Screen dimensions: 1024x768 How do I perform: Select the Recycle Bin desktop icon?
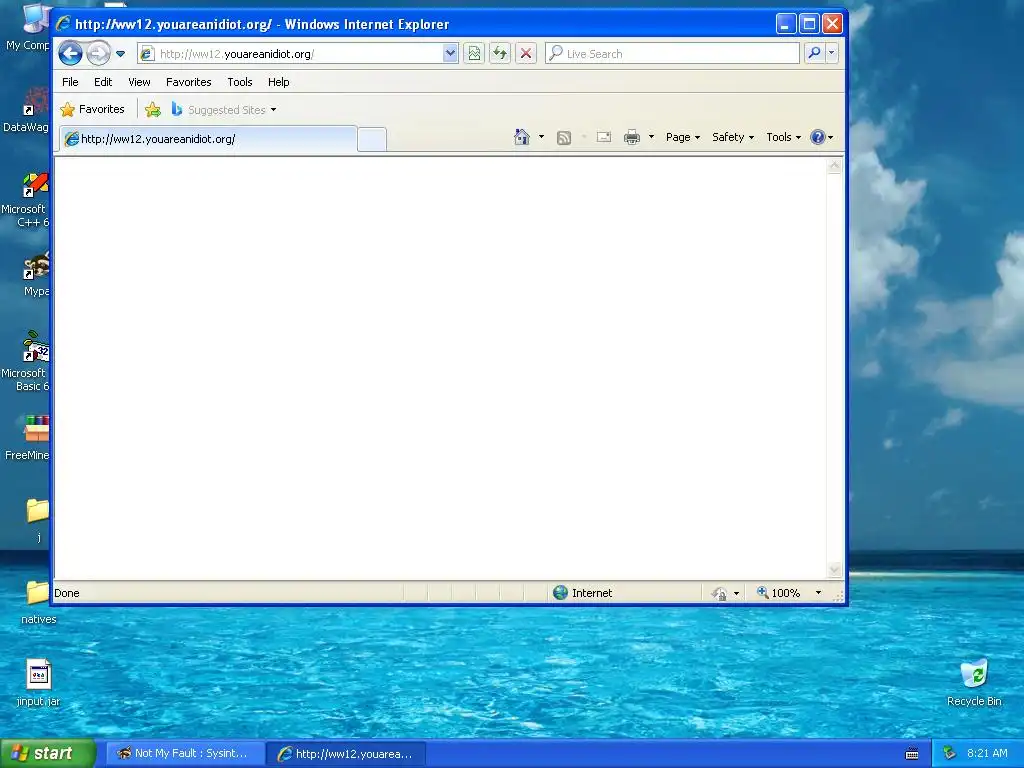click(974, 682)
